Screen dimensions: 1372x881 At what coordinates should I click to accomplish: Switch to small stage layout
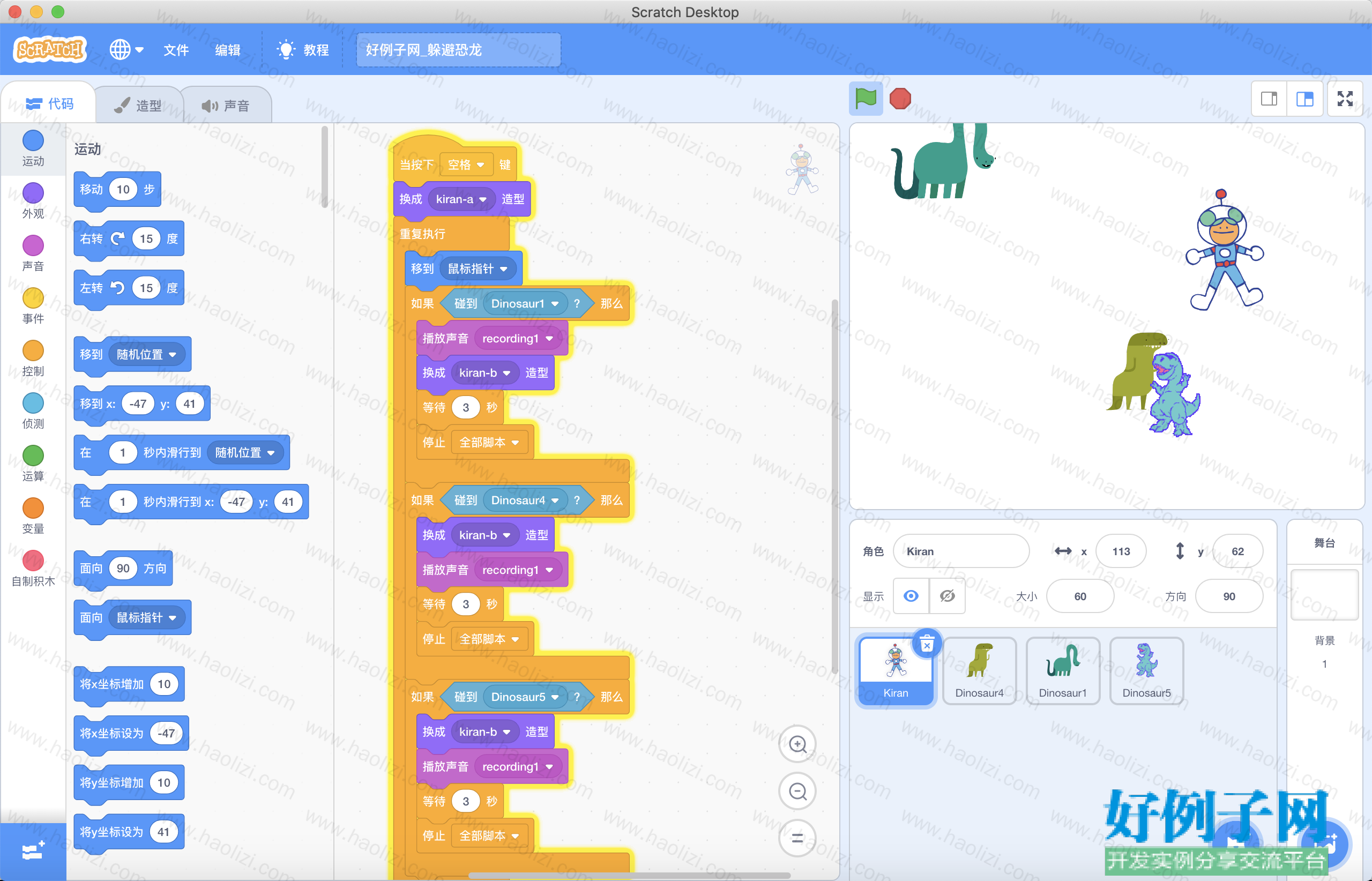point(1269,99)
